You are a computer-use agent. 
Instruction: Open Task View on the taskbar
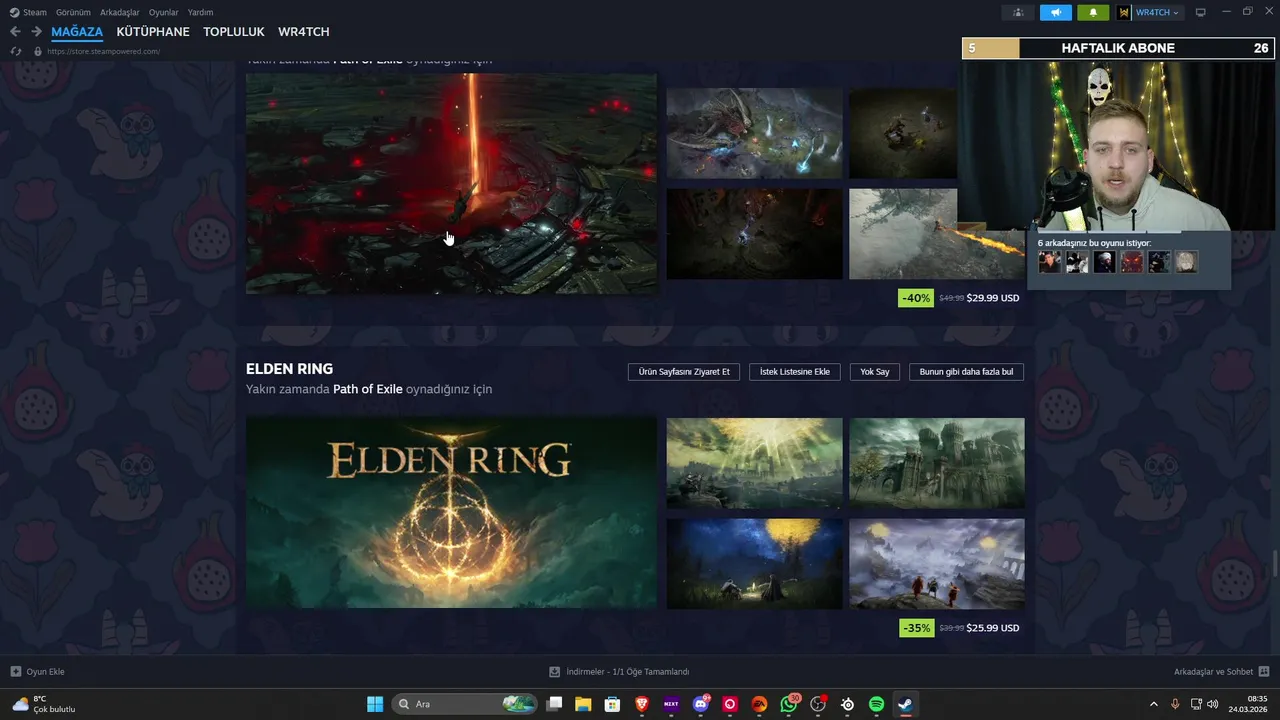point(554,704)
